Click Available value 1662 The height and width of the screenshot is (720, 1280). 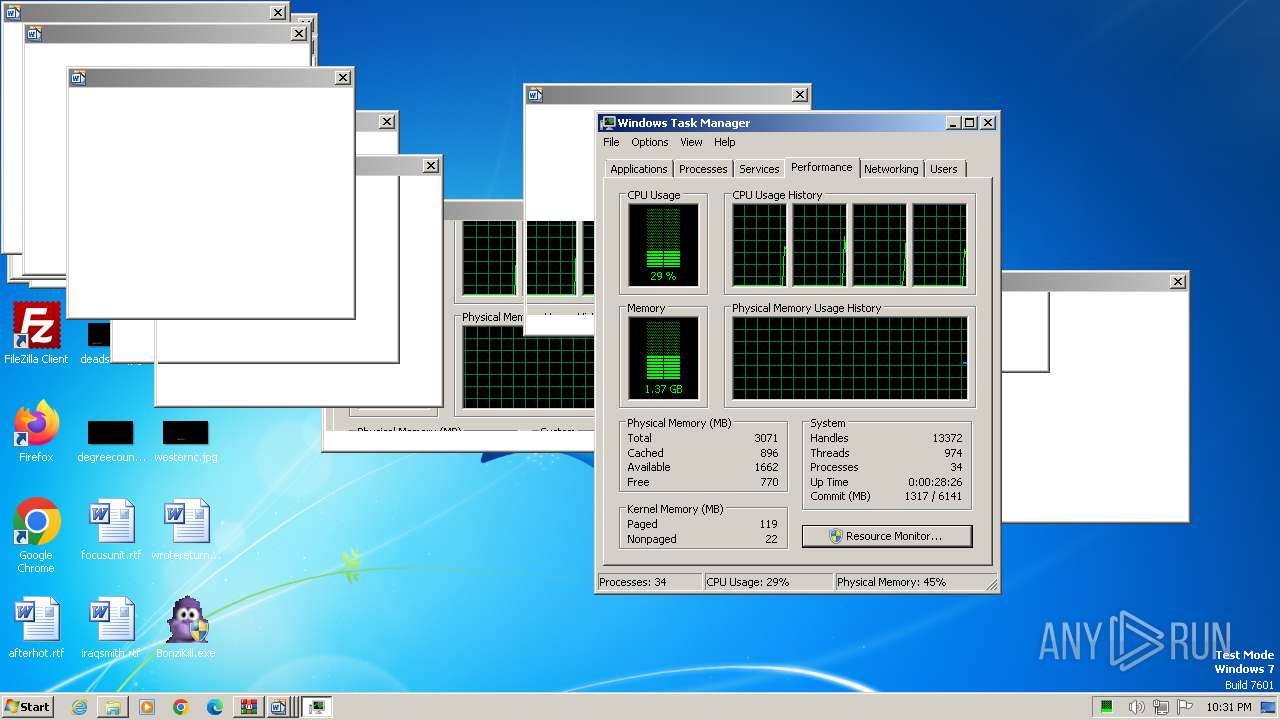tap(766, 467)
